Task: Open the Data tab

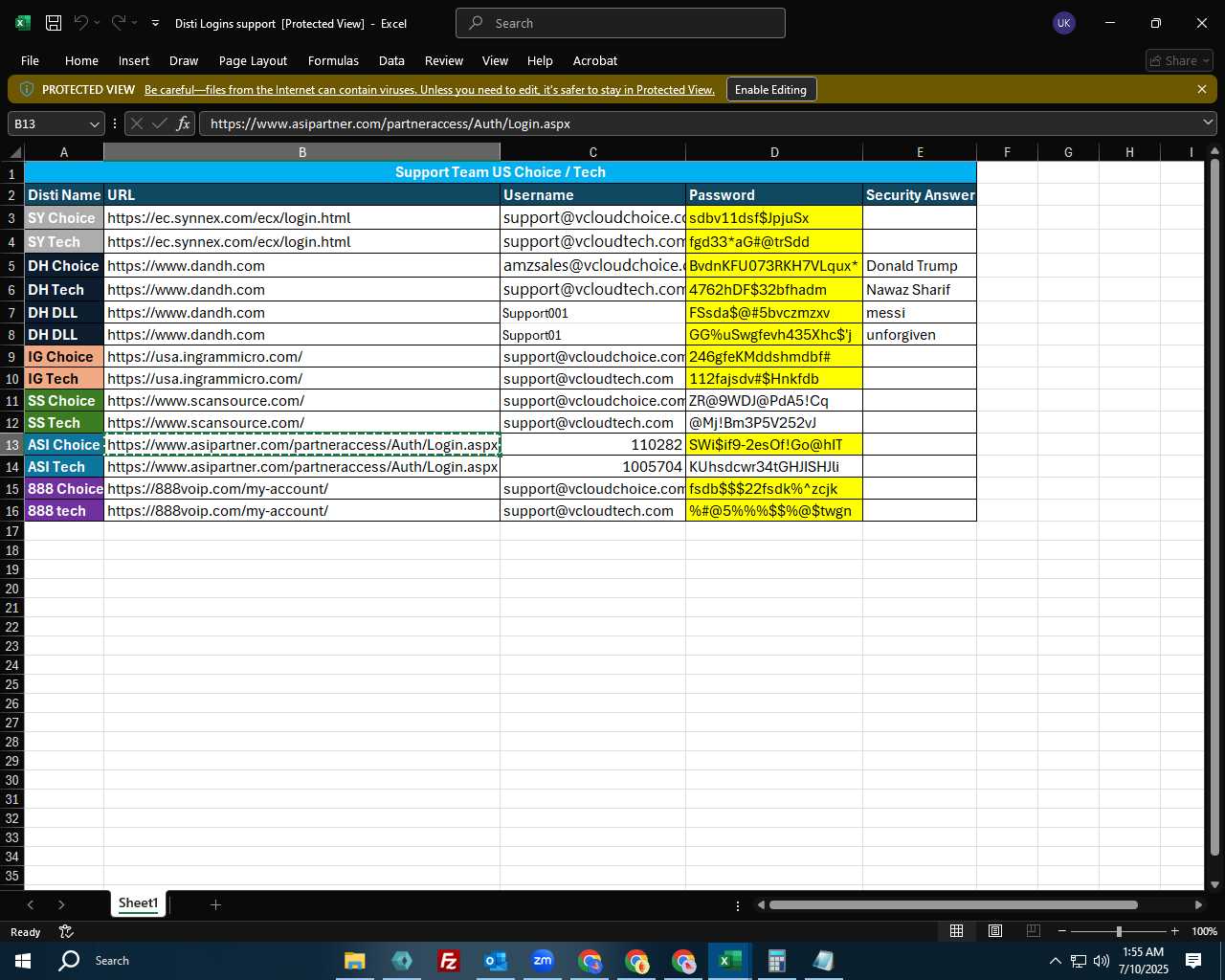Action: click(391, 60)
